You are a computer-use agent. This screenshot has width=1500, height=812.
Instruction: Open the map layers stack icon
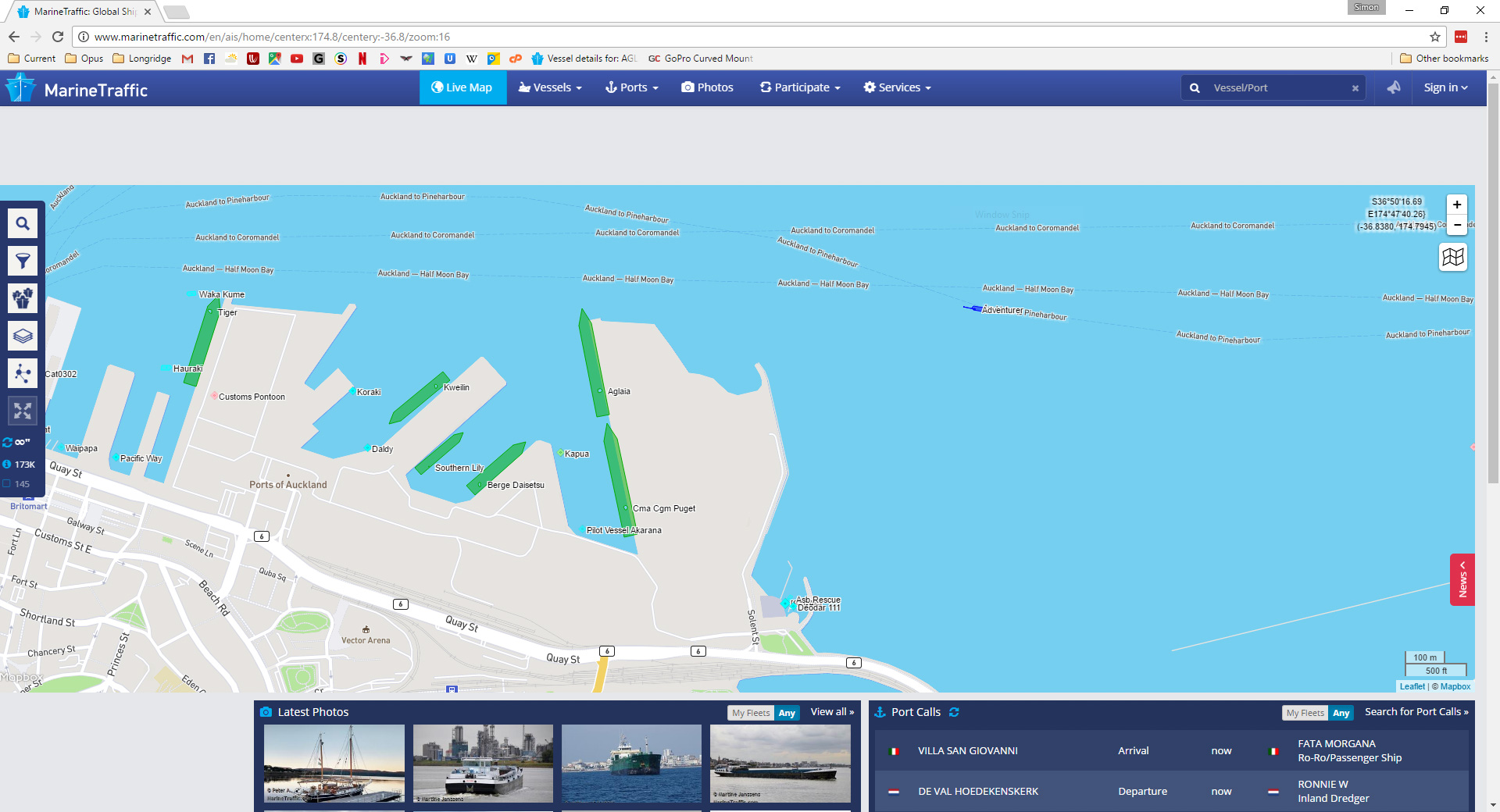[23, 336]
